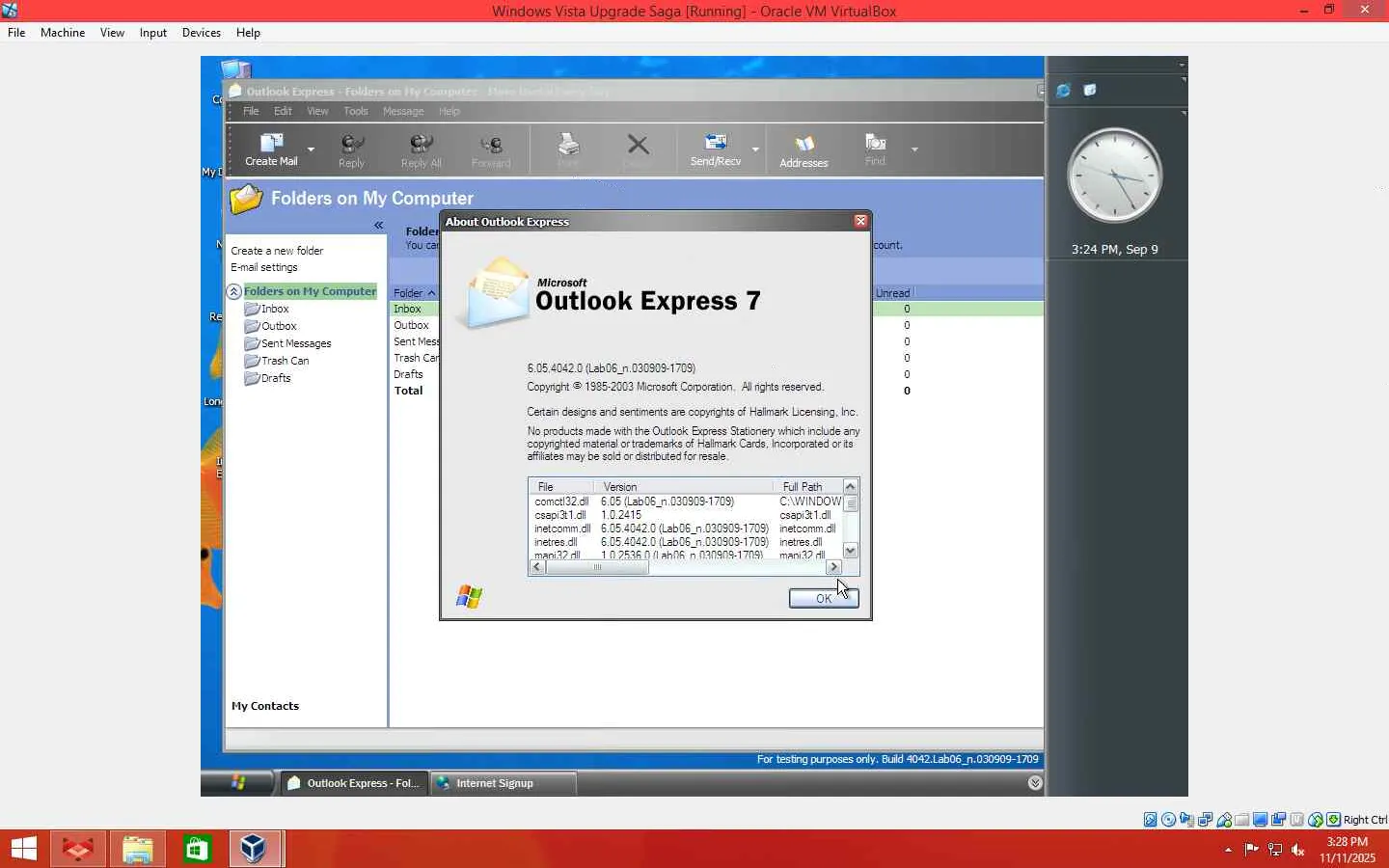
Task: Click the Action Center flag tray icon
Action: coord(1252,850)
